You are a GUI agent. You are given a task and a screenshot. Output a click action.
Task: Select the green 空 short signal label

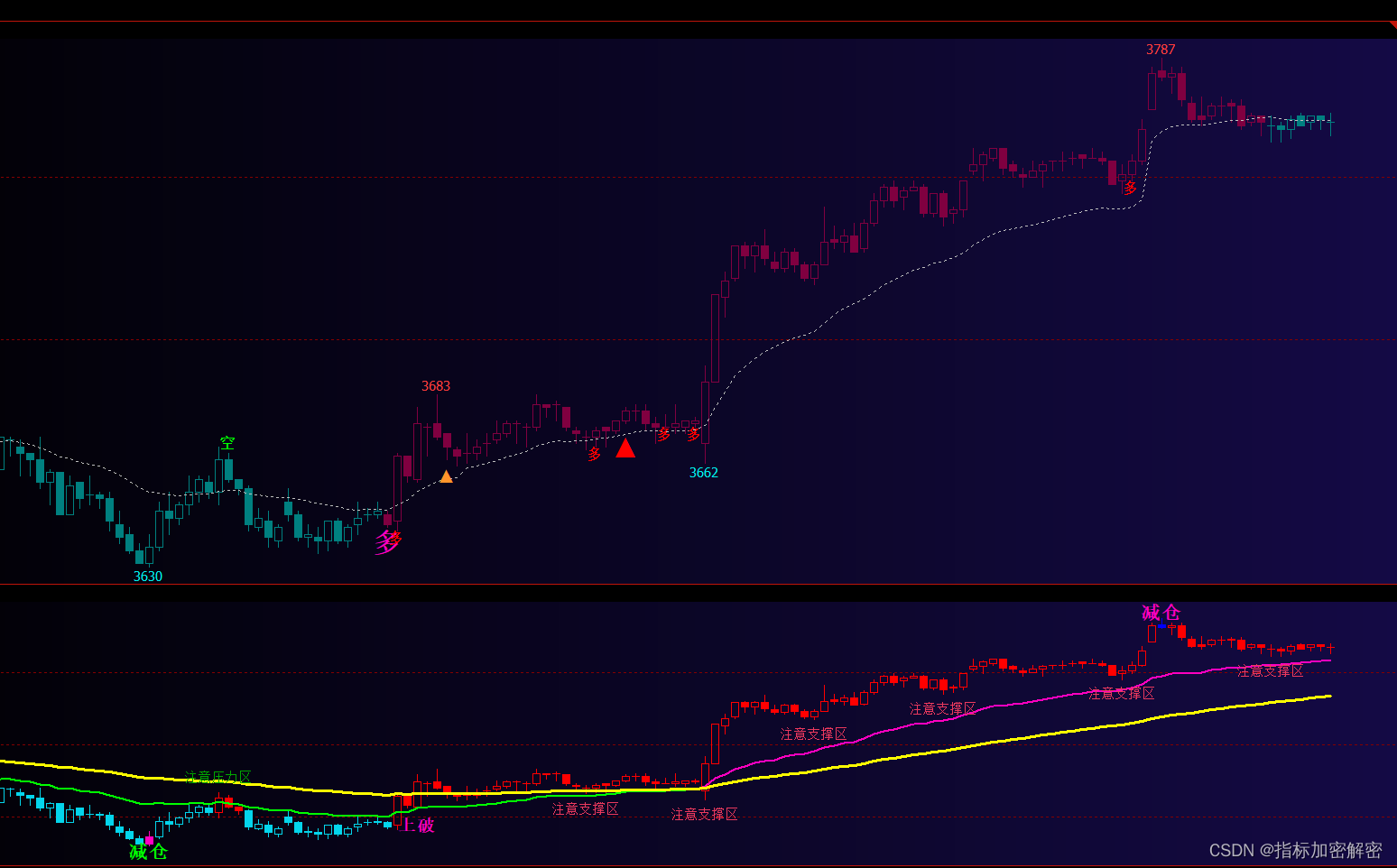[227, 443]
